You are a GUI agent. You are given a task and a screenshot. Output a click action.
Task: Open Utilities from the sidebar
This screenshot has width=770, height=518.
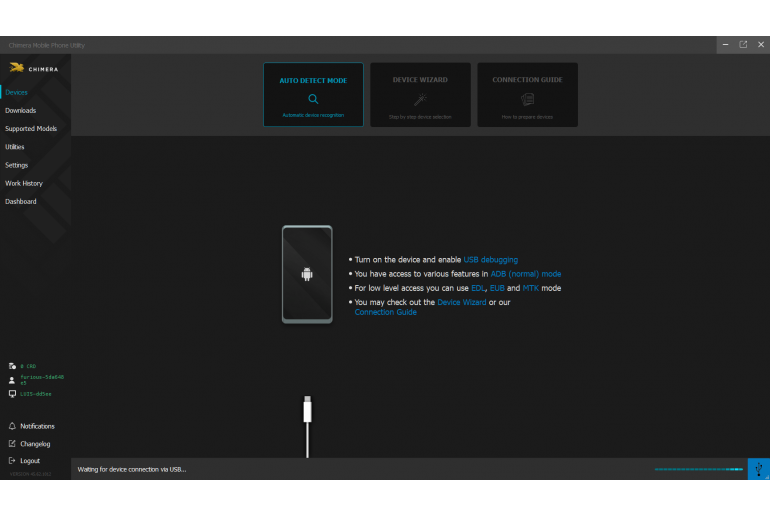[x=15, y=147]
